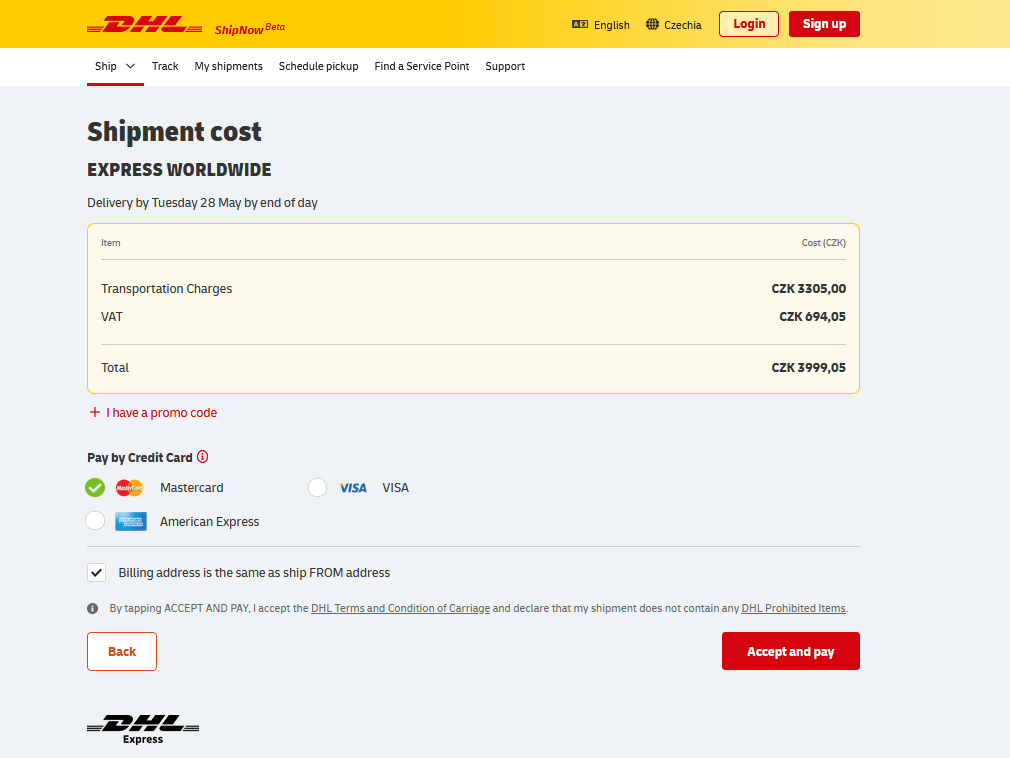1010x758 pixels.
Task: Open My shipments
Action: (229, 66)
